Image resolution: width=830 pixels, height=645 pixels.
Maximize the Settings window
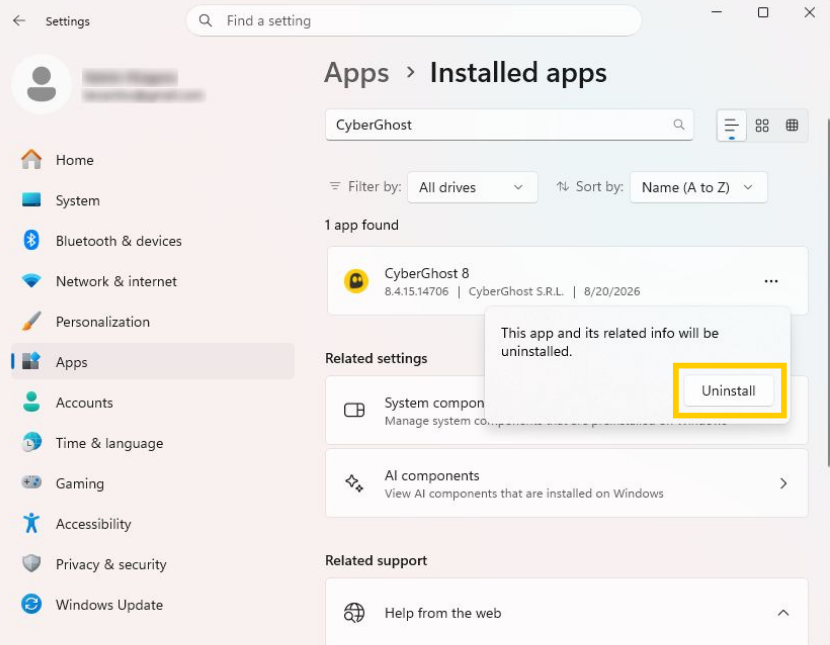(x=763, y=13)
